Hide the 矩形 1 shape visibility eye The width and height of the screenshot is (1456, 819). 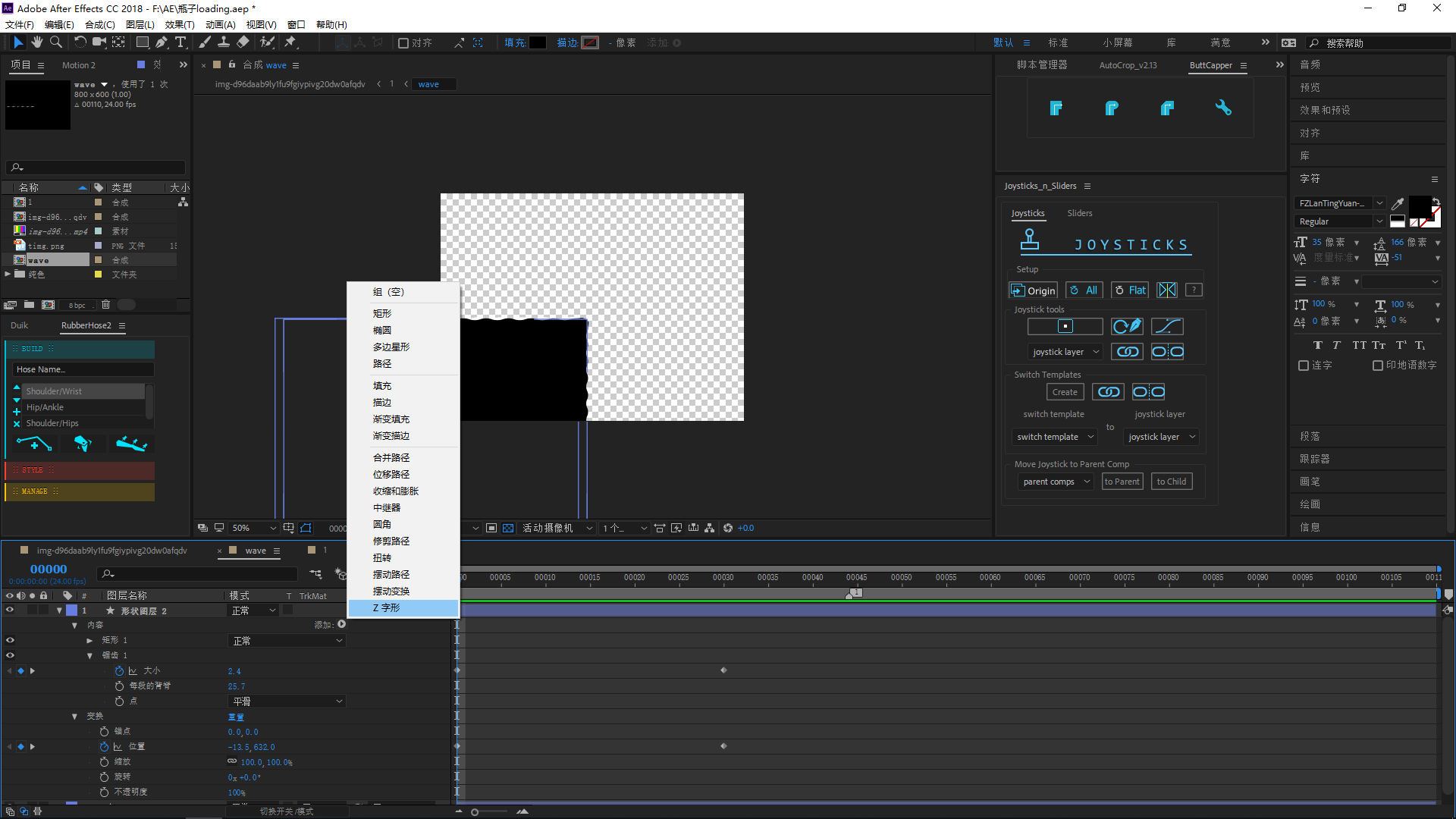point(10,640)
